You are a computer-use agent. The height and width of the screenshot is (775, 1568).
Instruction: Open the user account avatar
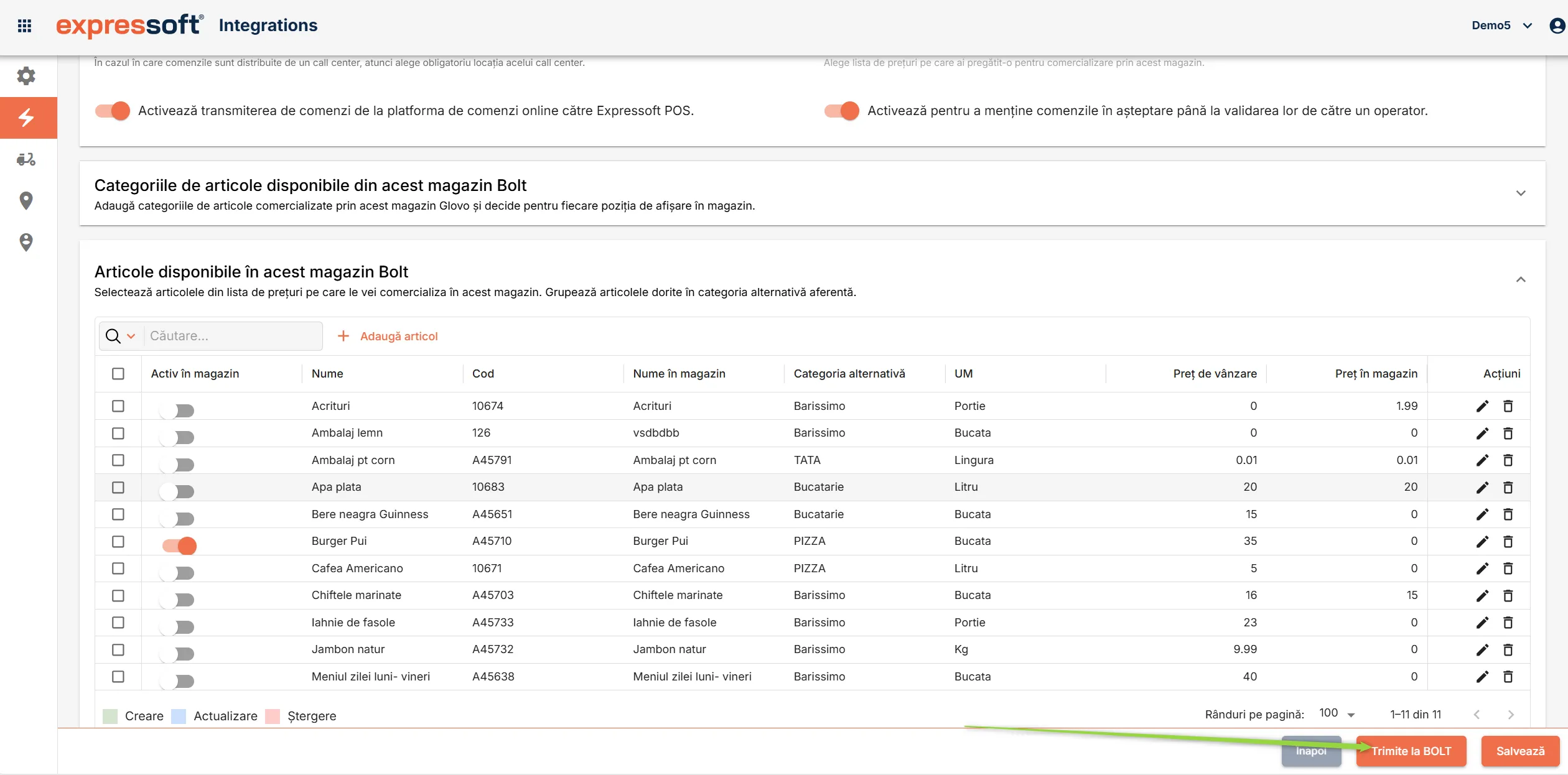point(1557,26)
